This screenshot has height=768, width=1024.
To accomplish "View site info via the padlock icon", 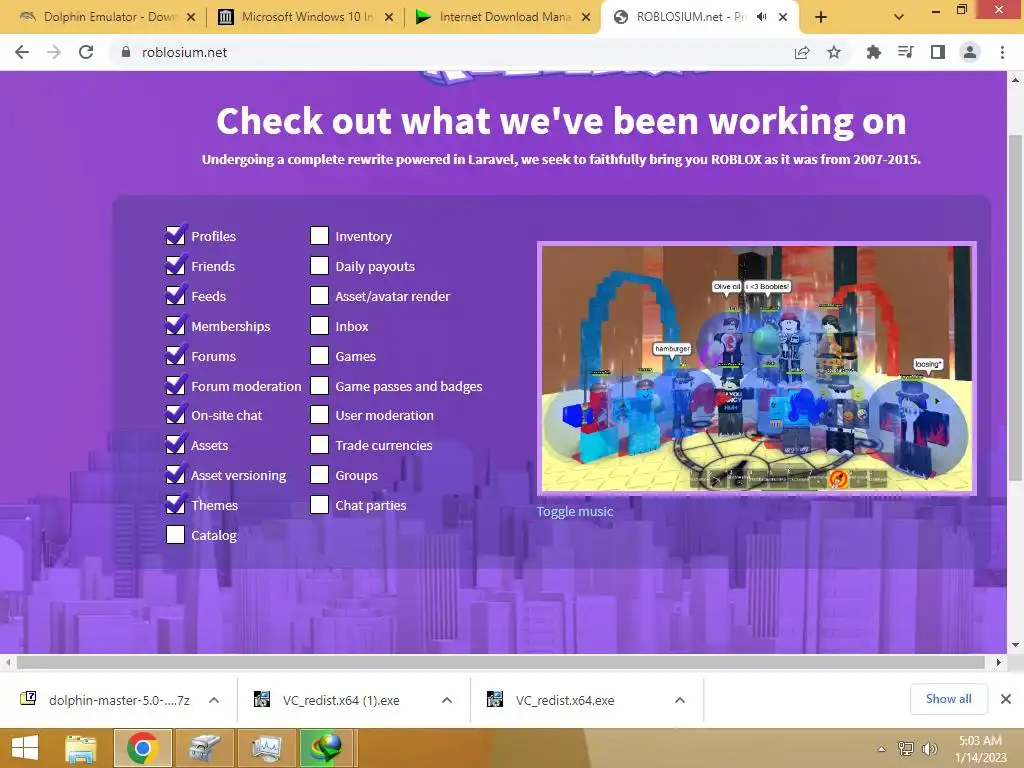I will [x=125, y=52].
